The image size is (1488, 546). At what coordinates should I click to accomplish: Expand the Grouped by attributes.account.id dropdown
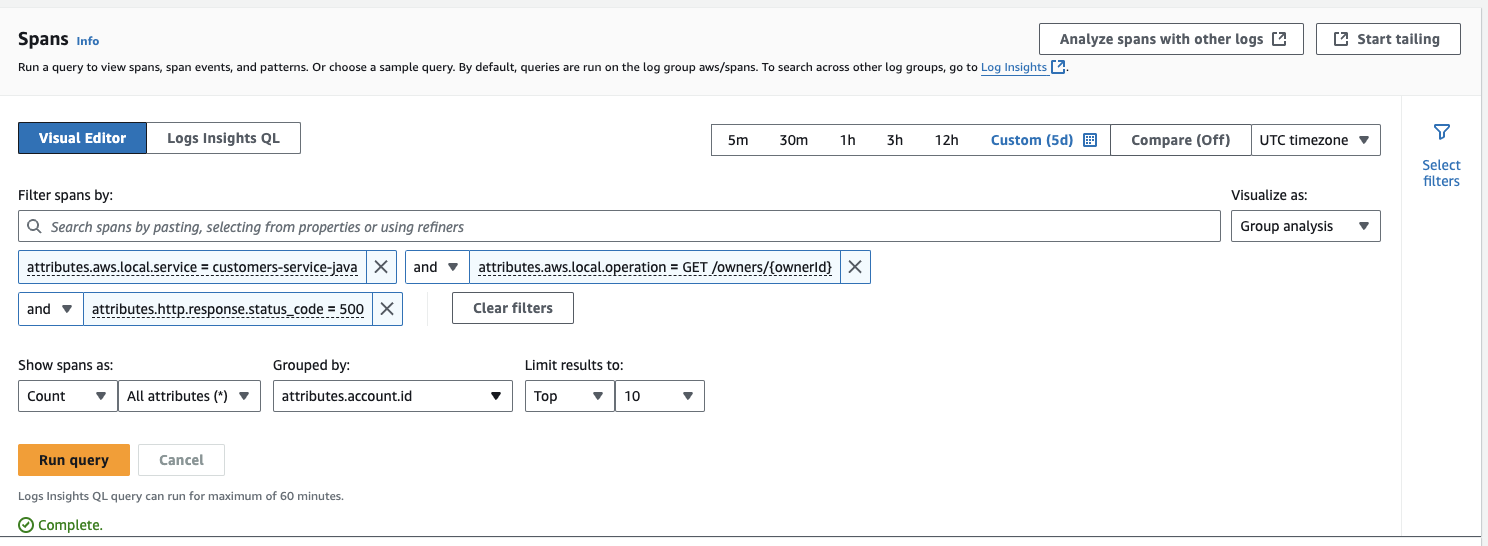click(x=391, y=396)
